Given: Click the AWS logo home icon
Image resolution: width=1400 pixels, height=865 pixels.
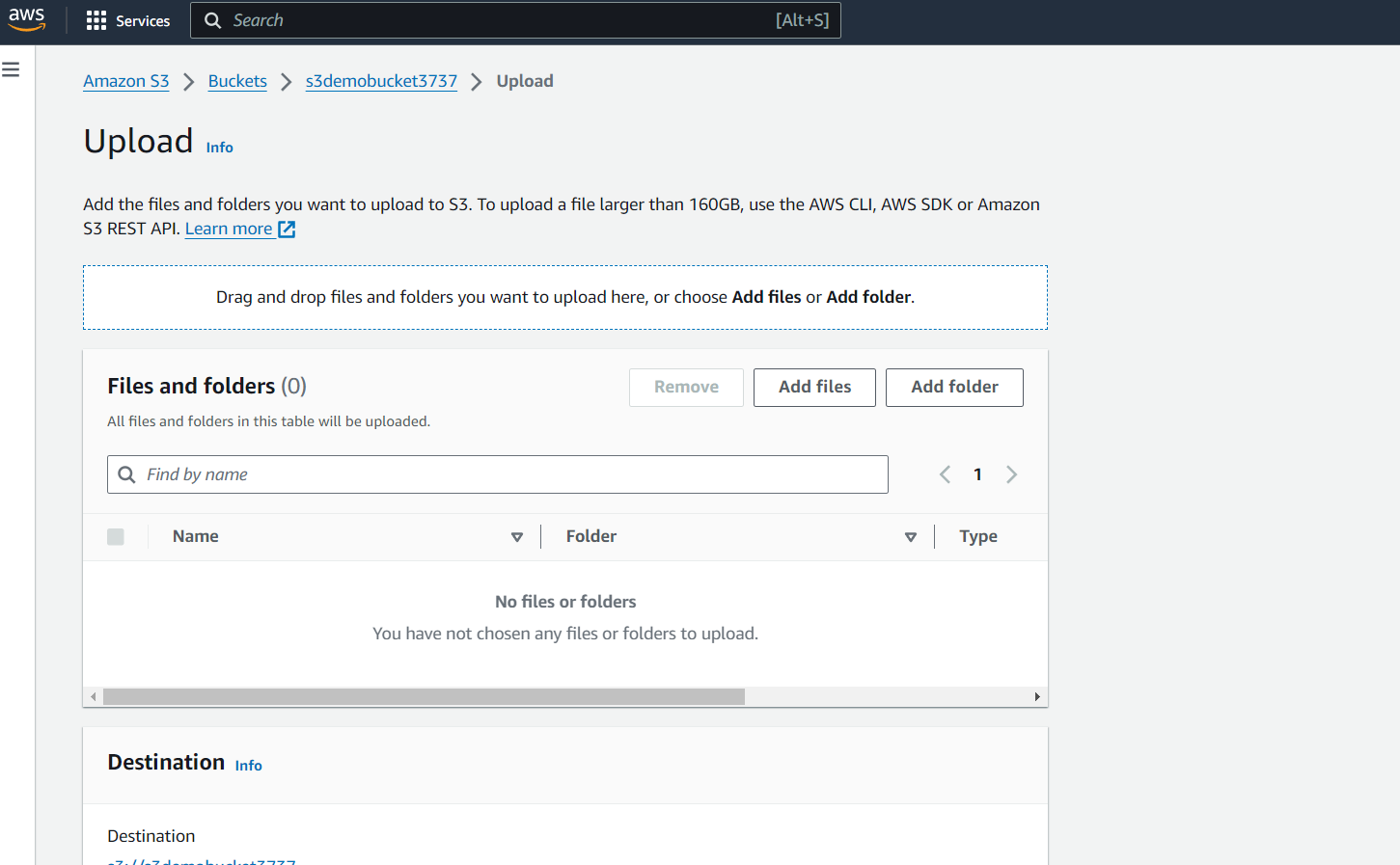Looking at the screenshot, I should coord(27,19).
